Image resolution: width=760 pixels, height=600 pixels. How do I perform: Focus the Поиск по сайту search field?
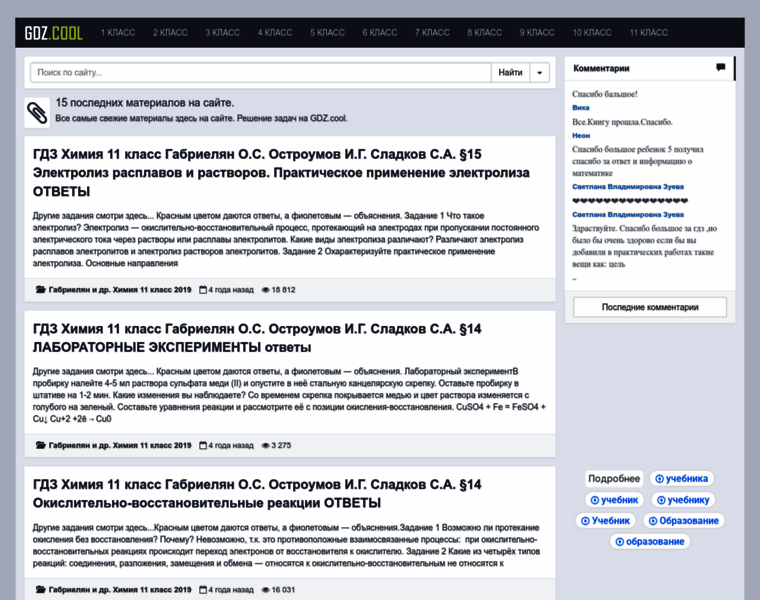coord(261,73)
